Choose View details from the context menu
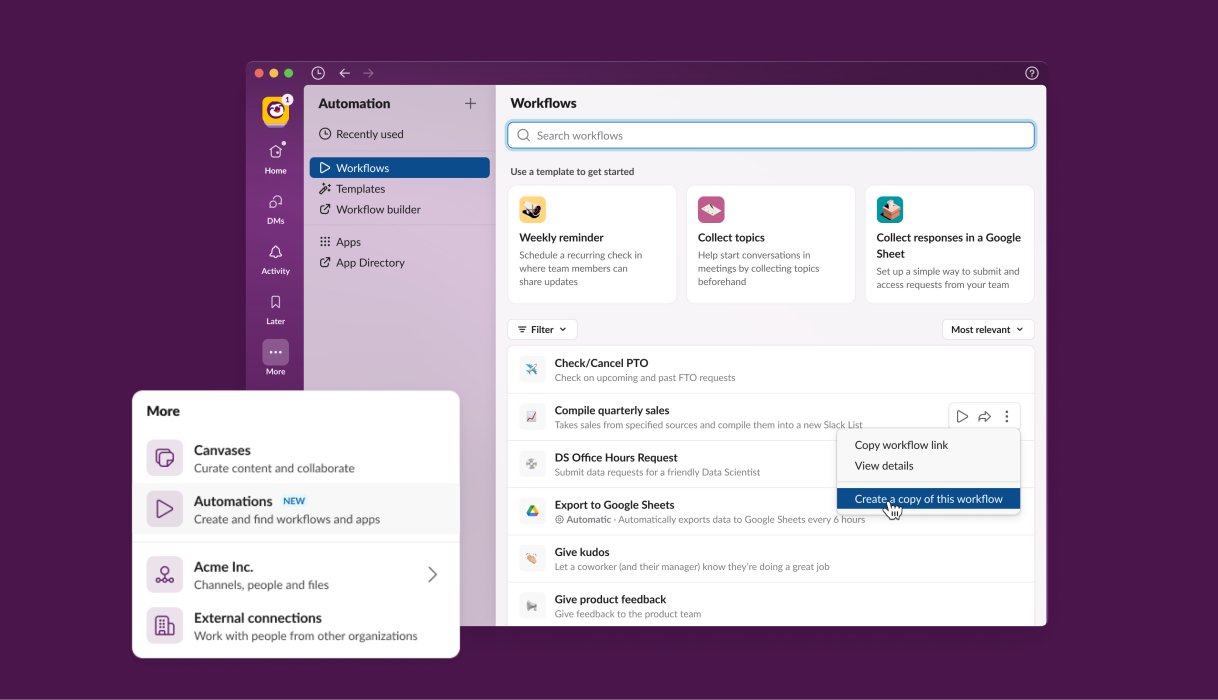 pos(884,465)
